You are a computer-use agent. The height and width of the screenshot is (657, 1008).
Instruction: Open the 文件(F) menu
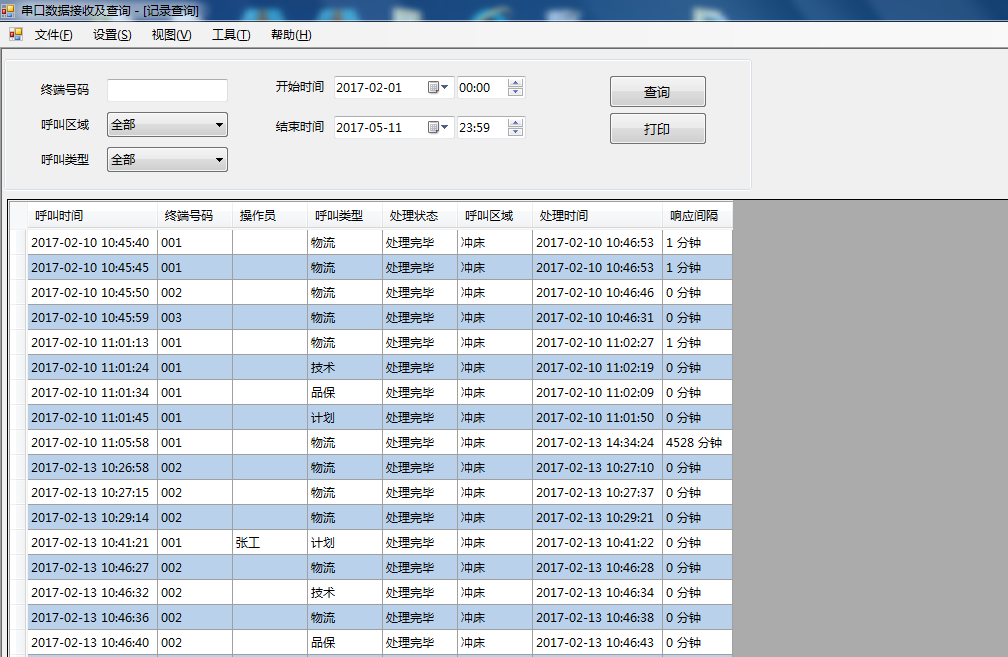53,35
